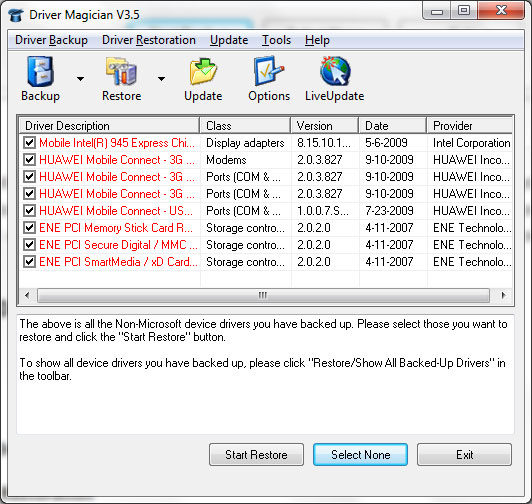
Task: Open the Help menu
Action: pyautogui.click(x=317, y=40)
